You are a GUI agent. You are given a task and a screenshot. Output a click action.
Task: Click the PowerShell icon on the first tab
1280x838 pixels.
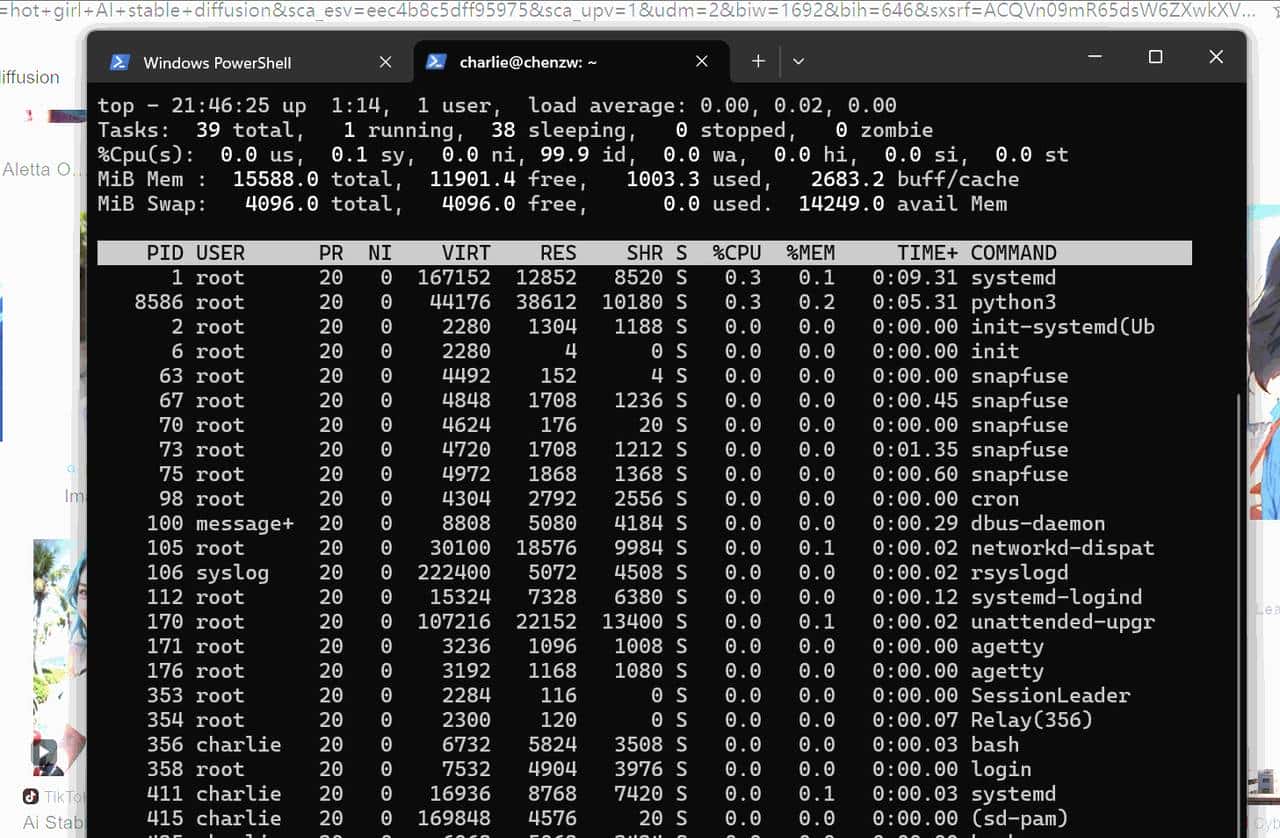pos(119,61)
